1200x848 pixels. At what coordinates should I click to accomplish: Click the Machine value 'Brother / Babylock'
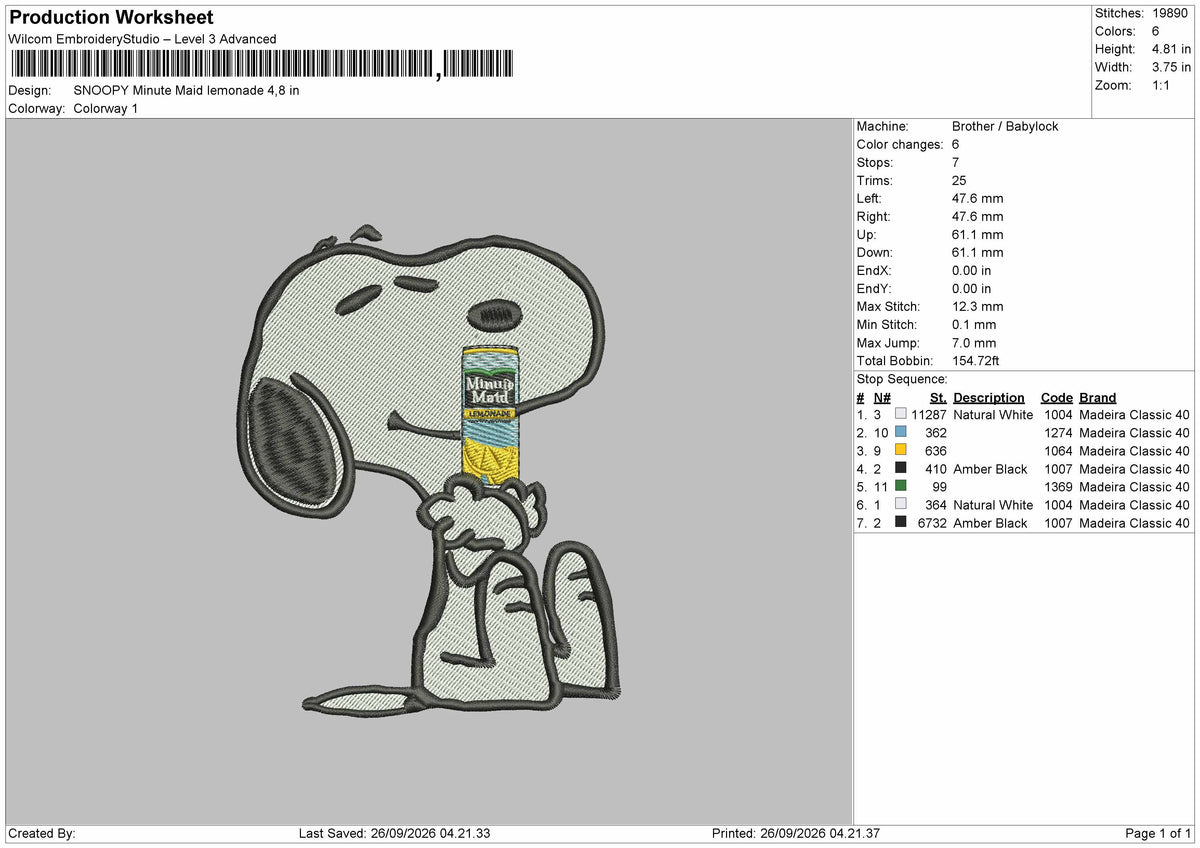pos(1005,126)
